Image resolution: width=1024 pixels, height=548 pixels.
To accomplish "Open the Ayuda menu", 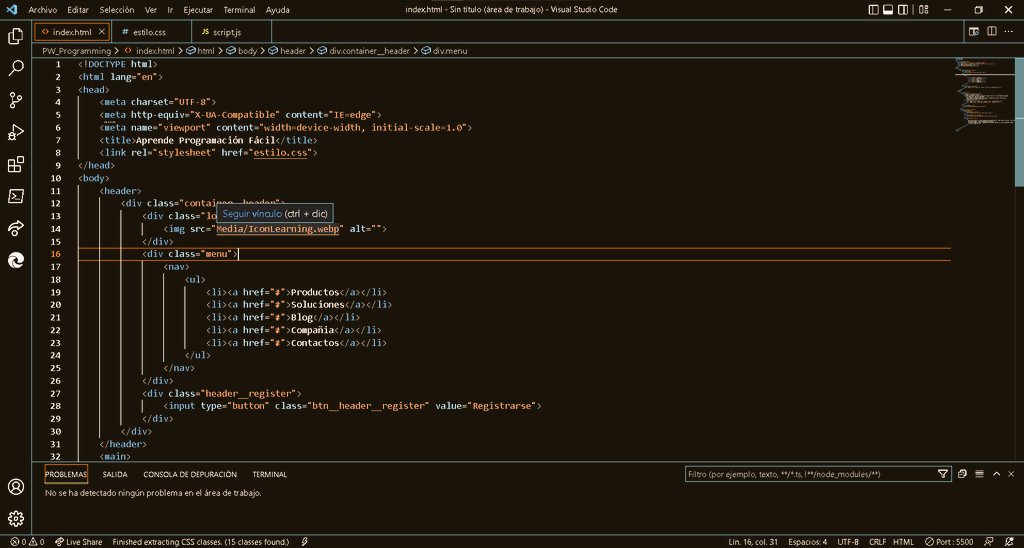I will click(278, 10).
